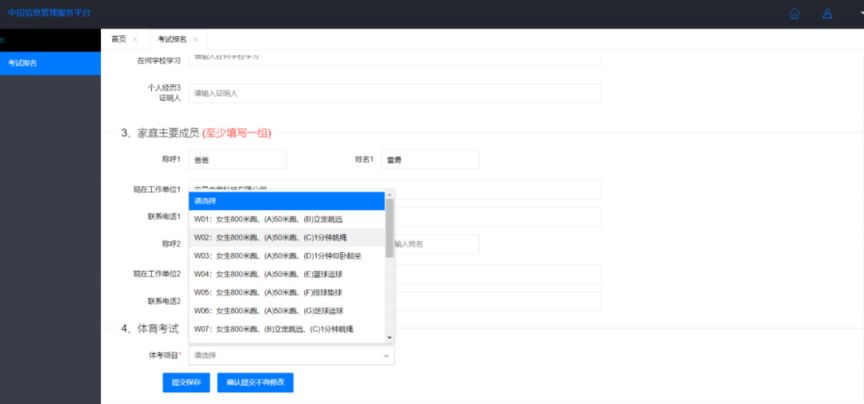
Task: Focus the 联系电话1 input field
Action: tap(498, 217)
